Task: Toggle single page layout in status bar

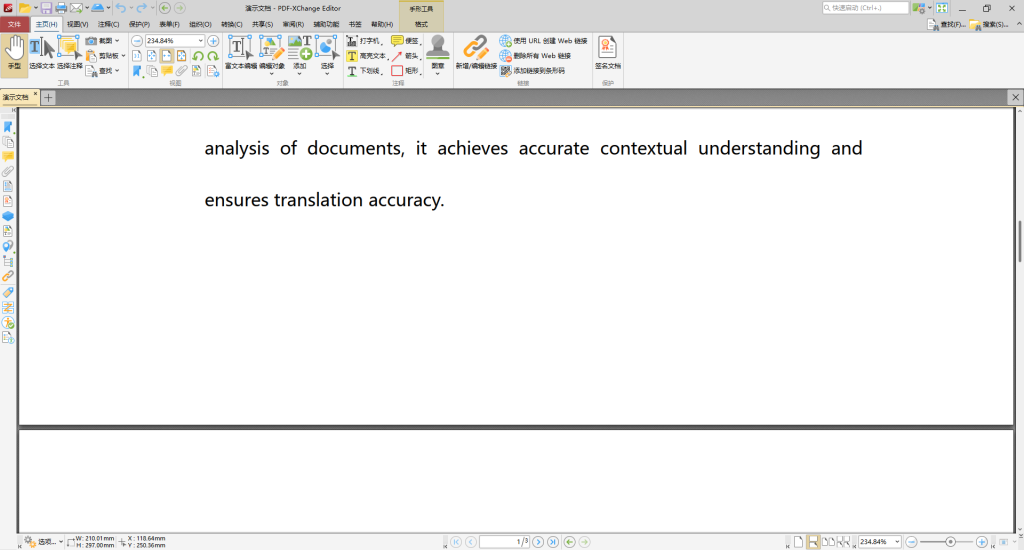Action: coord(798,541)
